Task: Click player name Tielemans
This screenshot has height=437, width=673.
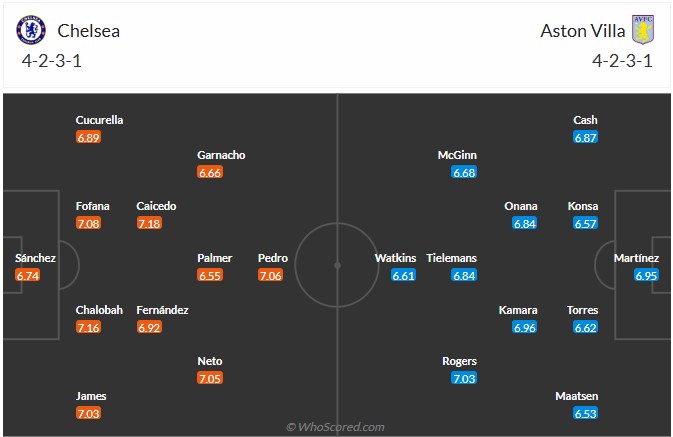Action: click(451, 258)
